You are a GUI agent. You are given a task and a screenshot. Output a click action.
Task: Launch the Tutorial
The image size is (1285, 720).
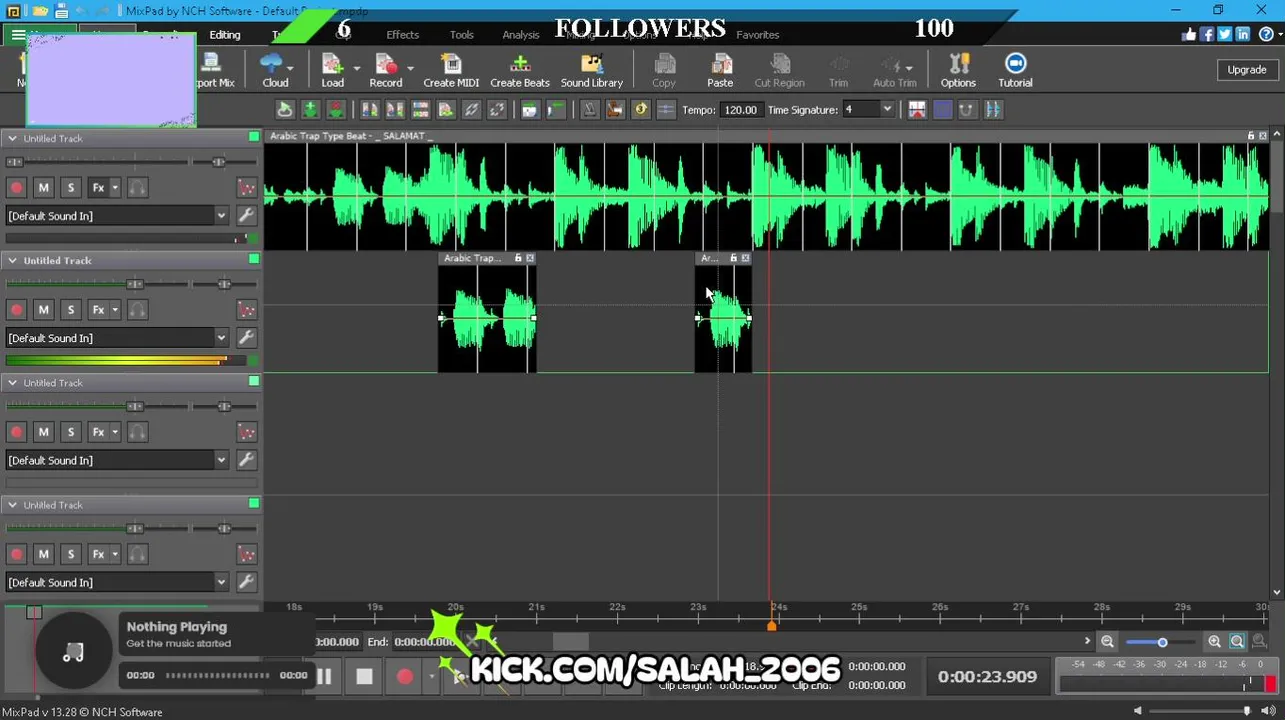point(1015,70)
